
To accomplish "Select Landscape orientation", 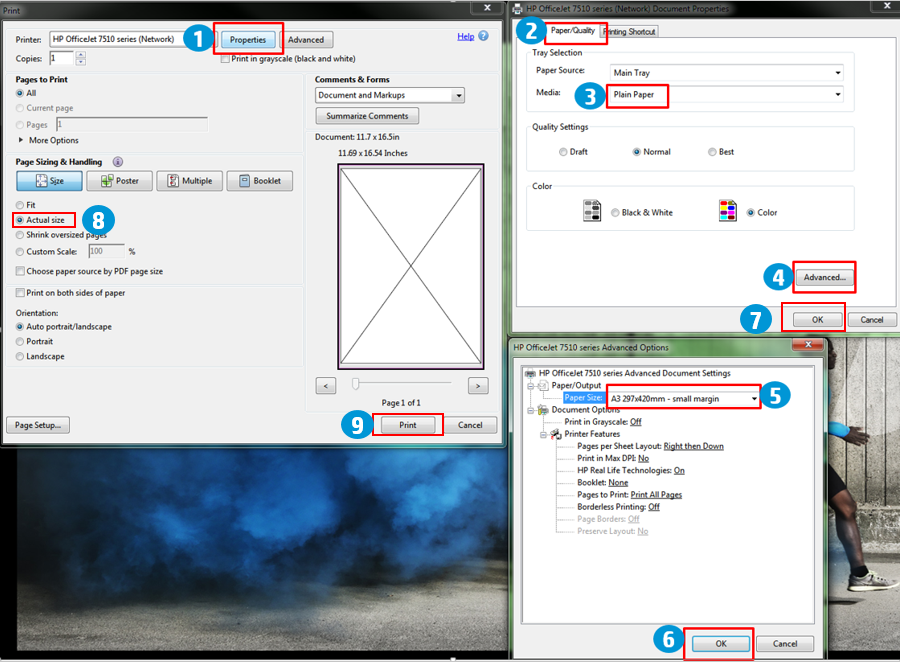I will tap(20, 357).
